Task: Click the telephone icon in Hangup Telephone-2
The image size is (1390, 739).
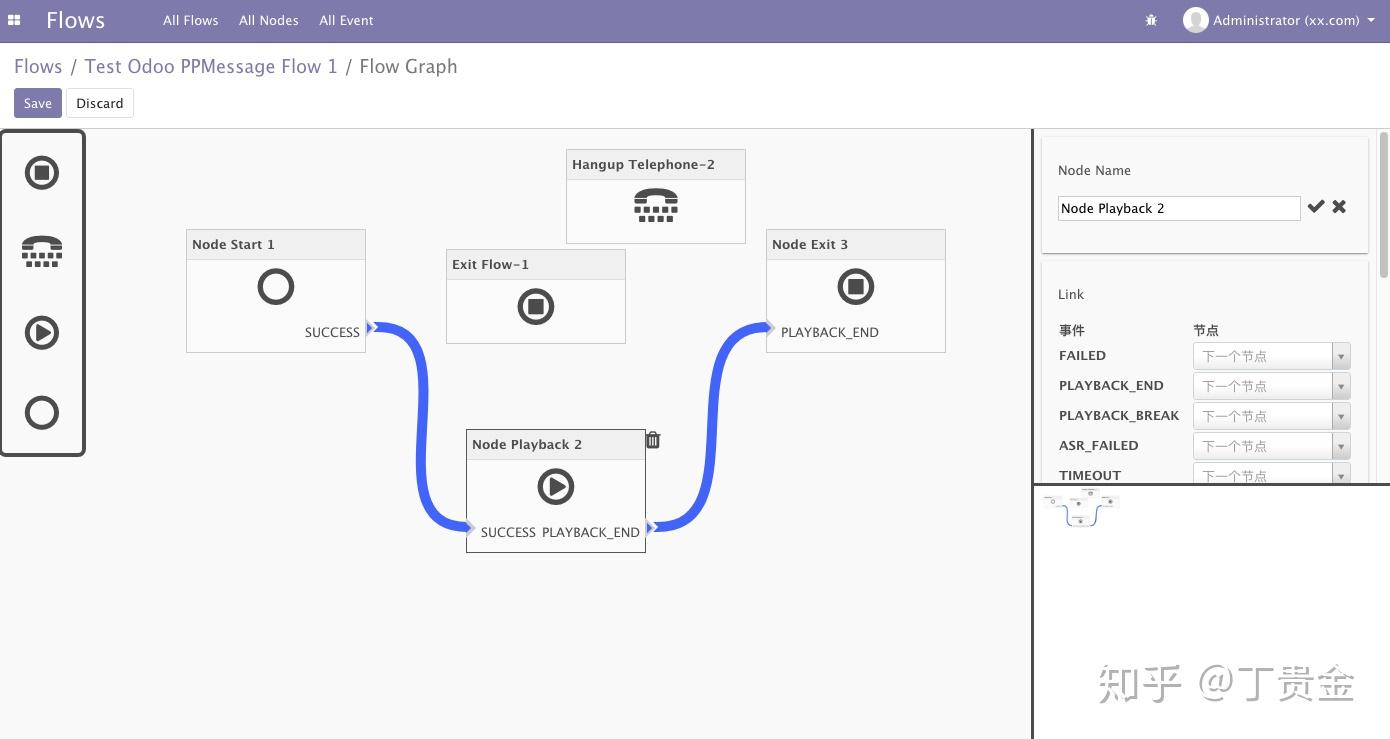Action: pos(656,206)
